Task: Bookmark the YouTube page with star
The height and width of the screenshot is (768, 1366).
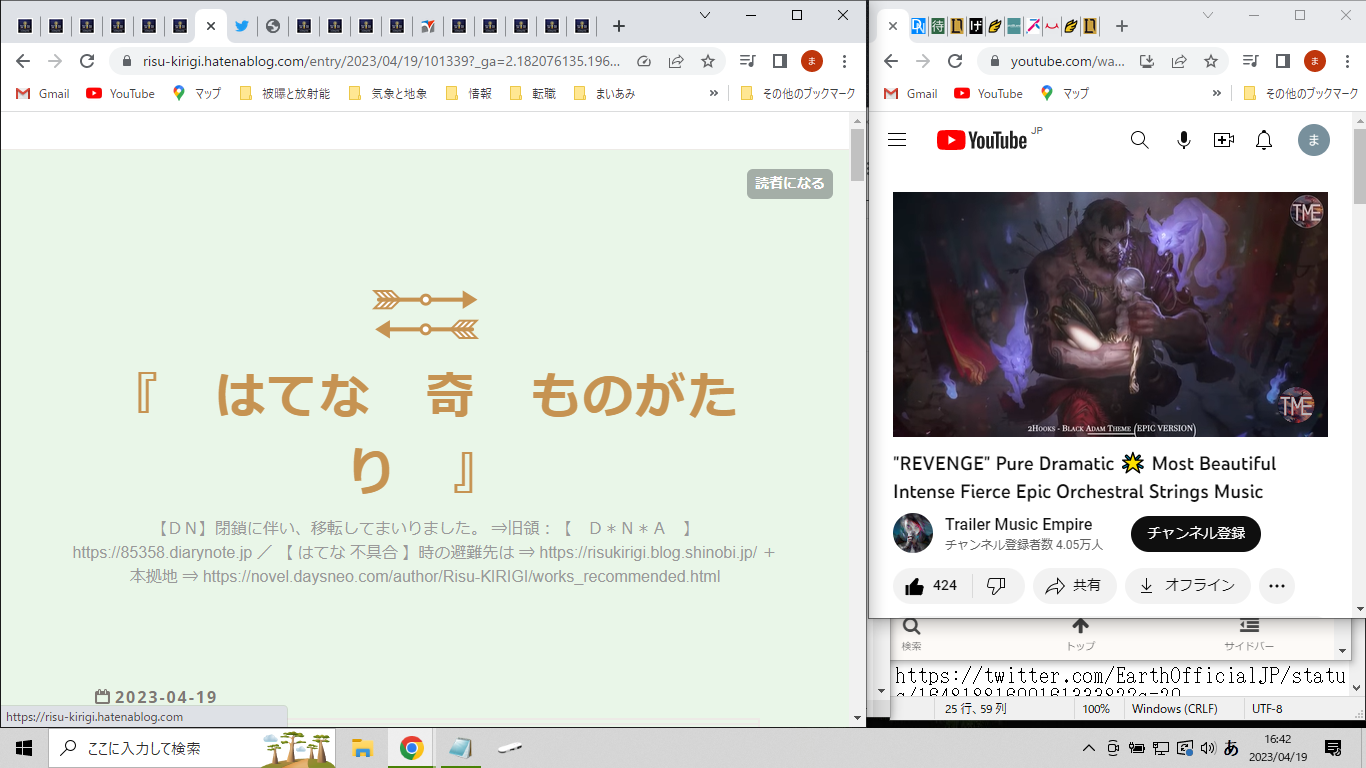Action: coord(1211,61)
